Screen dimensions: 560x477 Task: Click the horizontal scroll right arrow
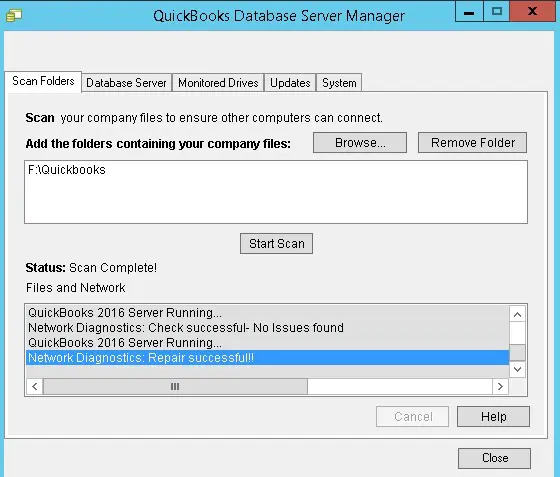click(x=500, y=386)
